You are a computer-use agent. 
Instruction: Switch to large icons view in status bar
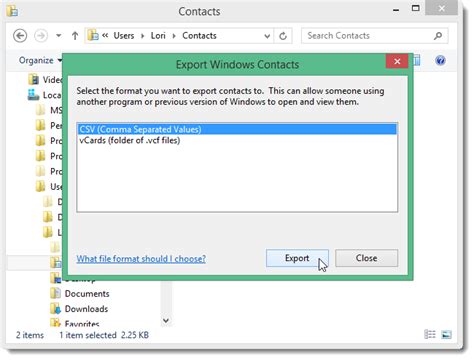446,334
